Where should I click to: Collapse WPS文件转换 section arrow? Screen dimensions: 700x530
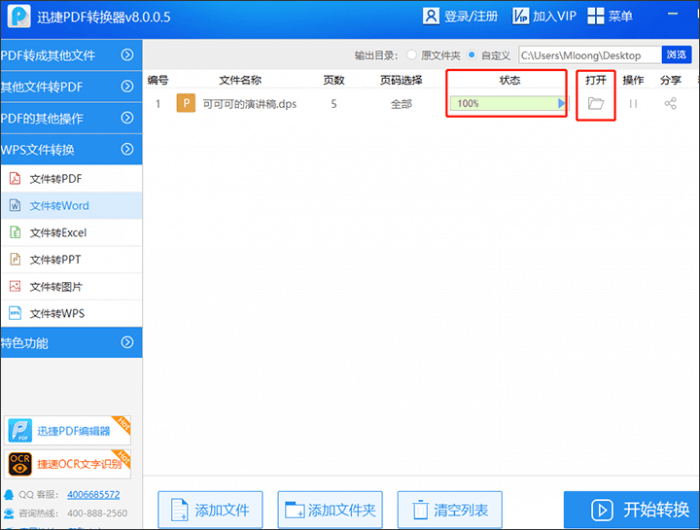click(127, 149)
